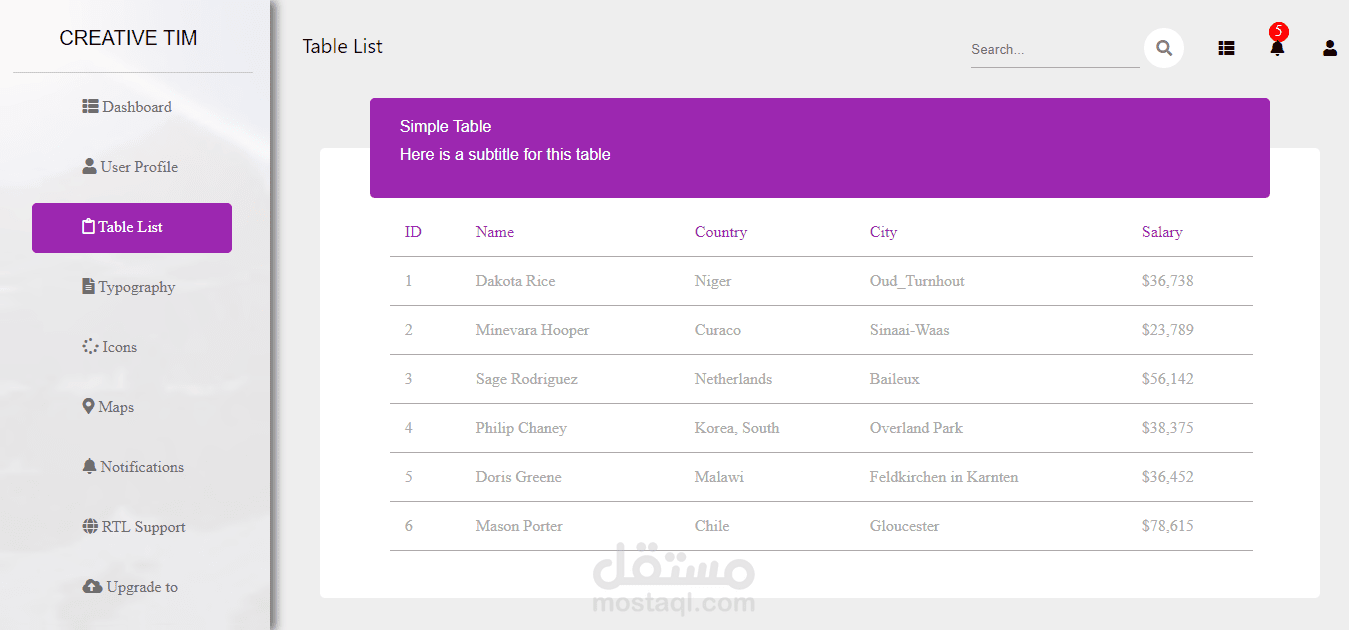The image size is (1349, 630).
Task: Click the Maps location pin icon
Action: click(88, 406)
